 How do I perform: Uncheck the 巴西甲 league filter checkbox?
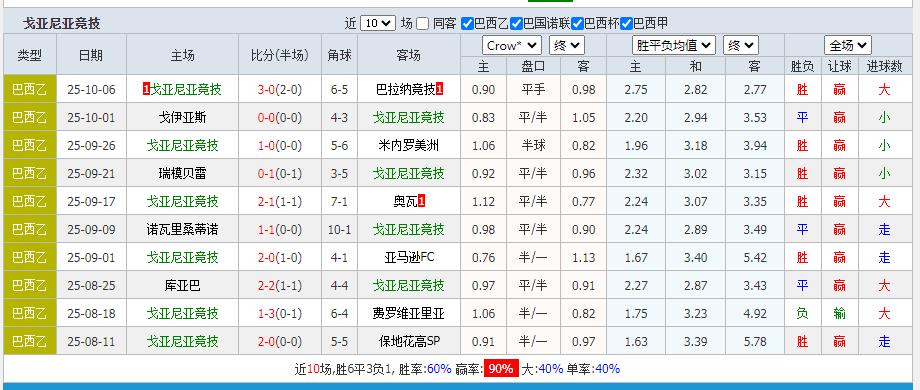pos(627,23)
